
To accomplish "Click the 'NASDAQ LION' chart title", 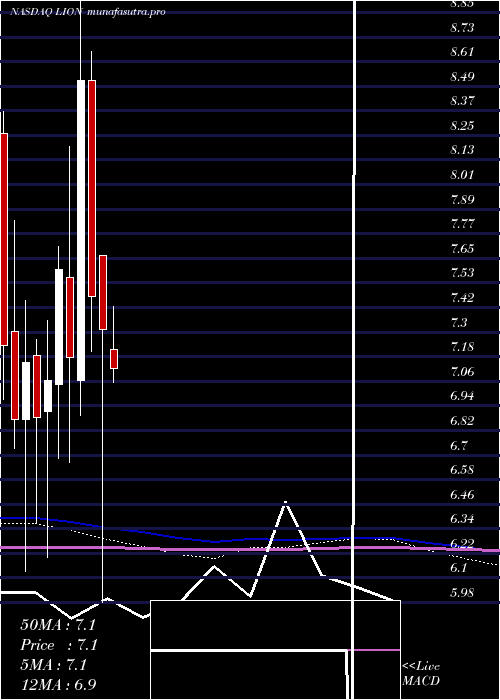I will (46, 12).
